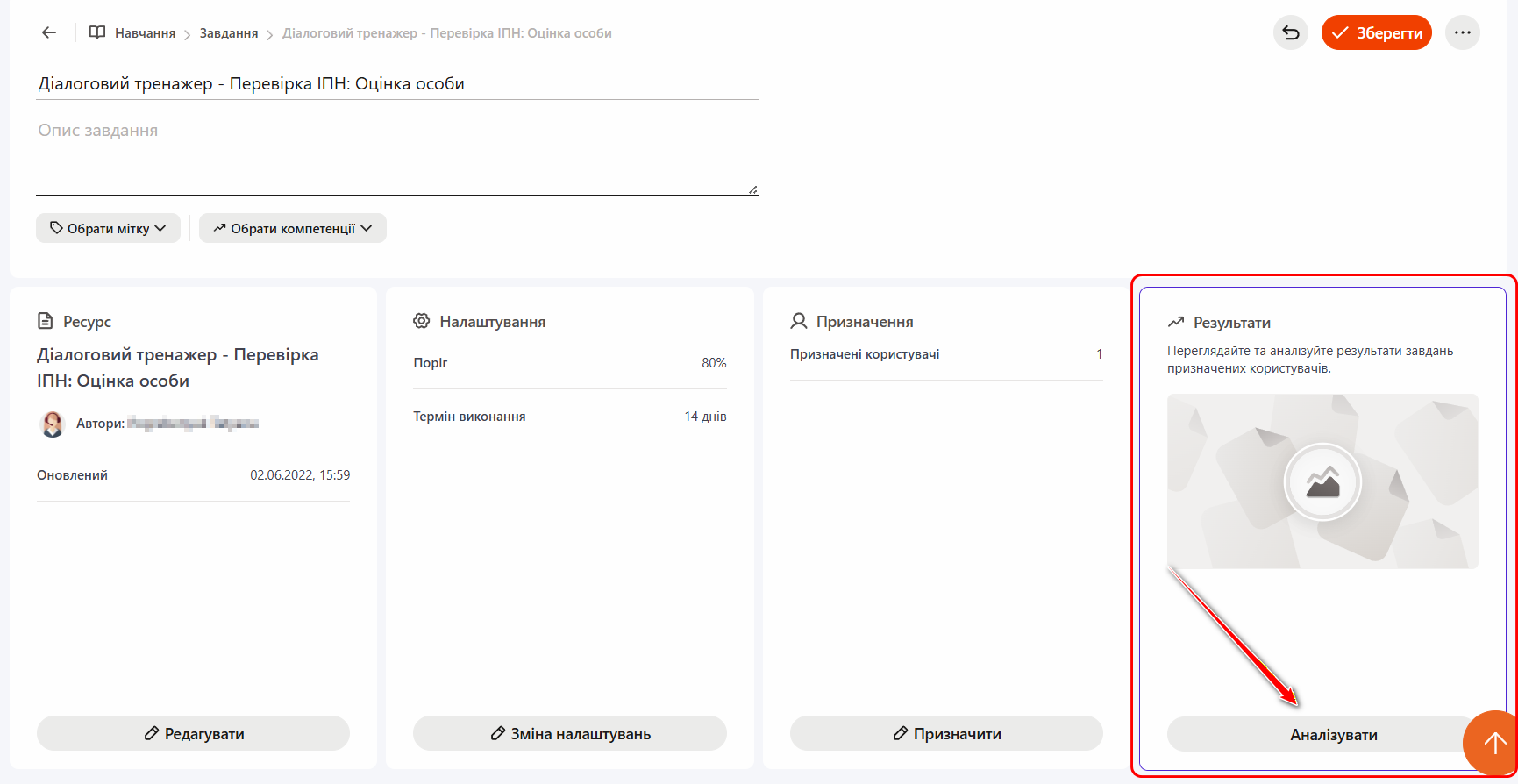Viewport: 1518px width, 784px height.
Task: Click the Опис завдання description textarea
Action: 396,156
